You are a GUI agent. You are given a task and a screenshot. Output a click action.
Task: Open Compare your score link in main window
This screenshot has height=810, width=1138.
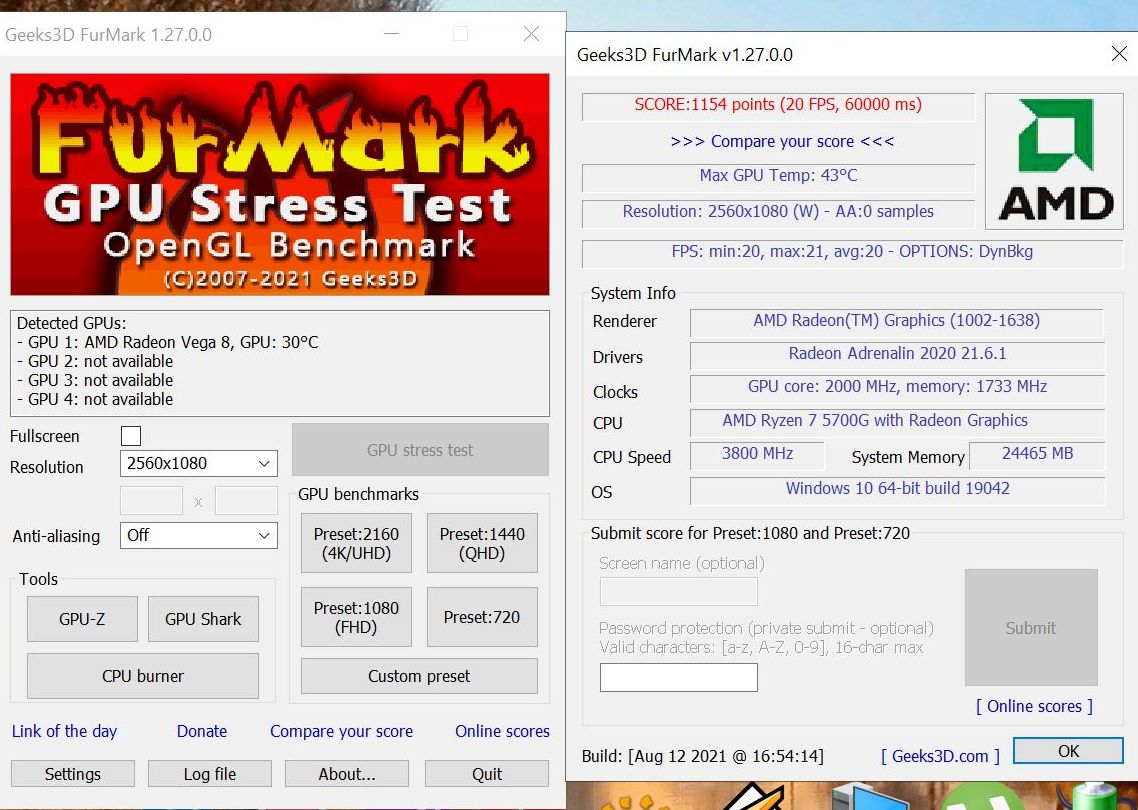click(x=341, y=731)
